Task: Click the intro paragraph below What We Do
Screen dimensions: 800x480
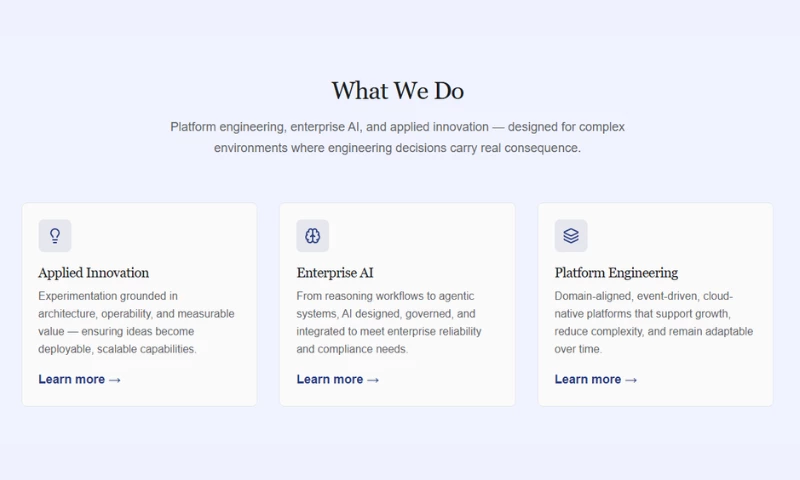Action: 398,138
